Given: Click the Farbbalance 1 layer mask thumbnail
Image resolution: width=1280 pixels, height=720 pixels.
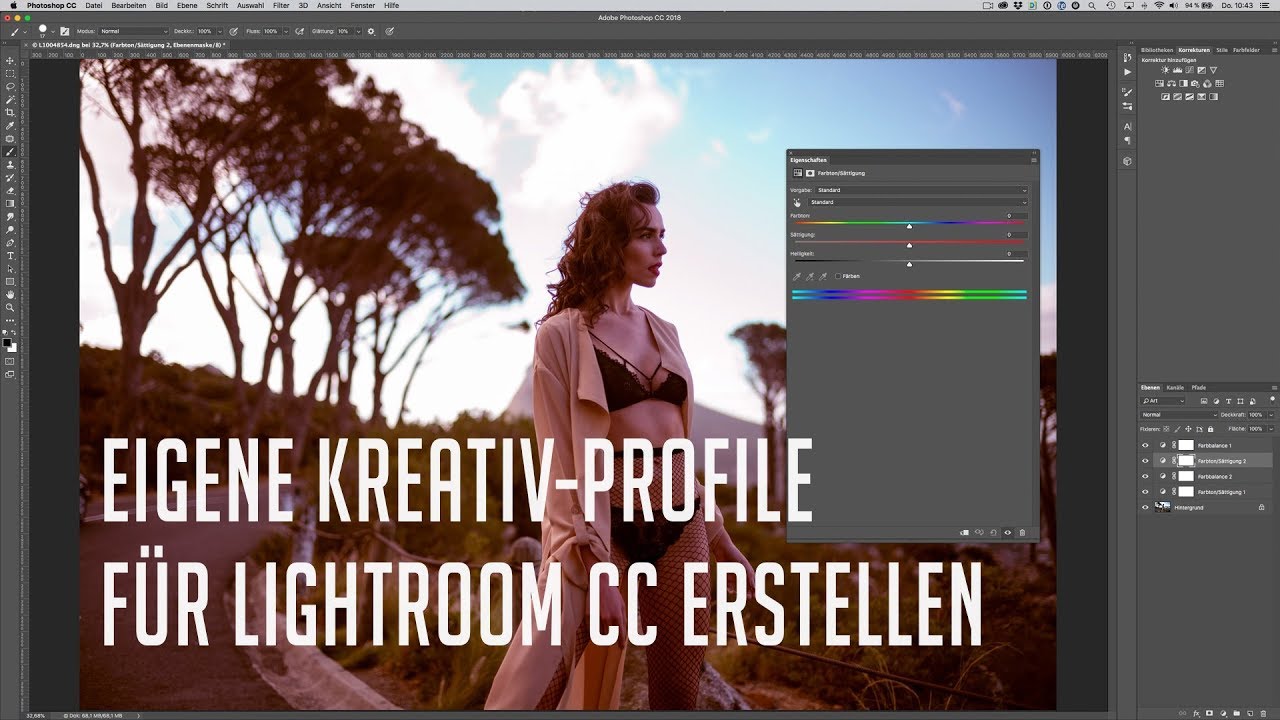Looking at the screenshot, I should [x=1186, y=445].
